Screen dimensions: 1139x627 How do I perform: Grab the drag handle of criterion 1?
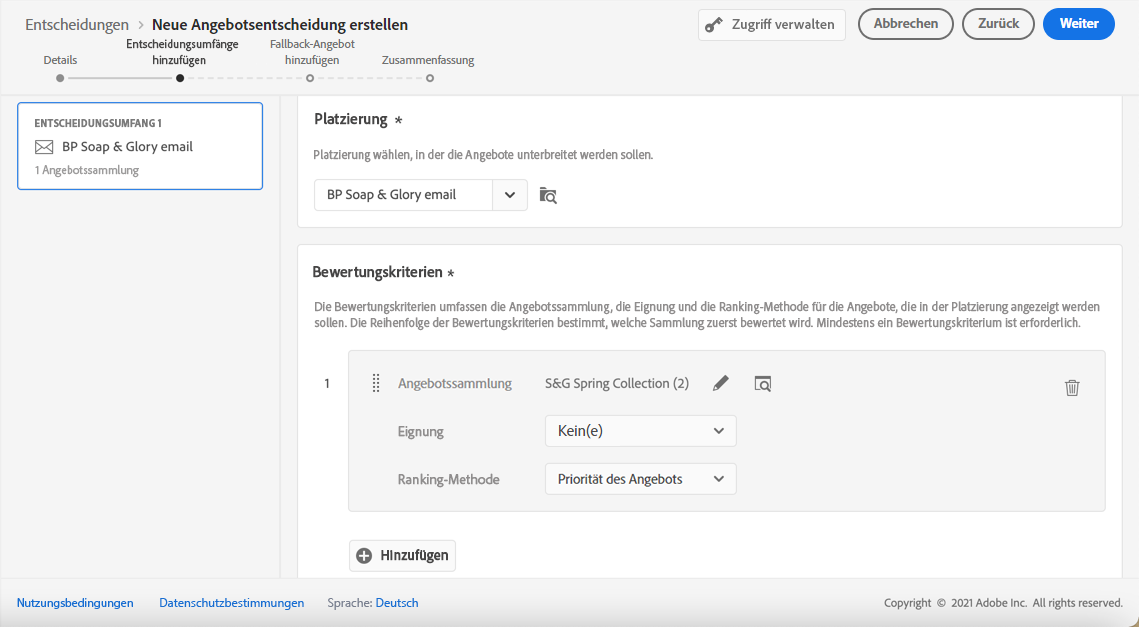coord(376,383)
